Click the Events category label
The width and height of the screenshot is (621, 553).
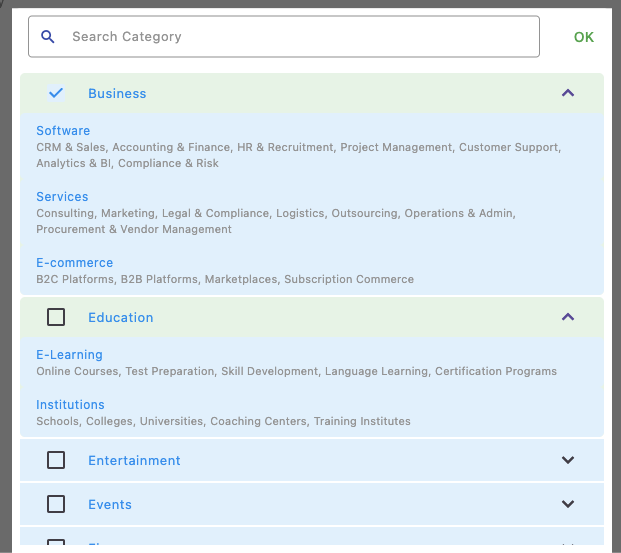pos(110,505)
